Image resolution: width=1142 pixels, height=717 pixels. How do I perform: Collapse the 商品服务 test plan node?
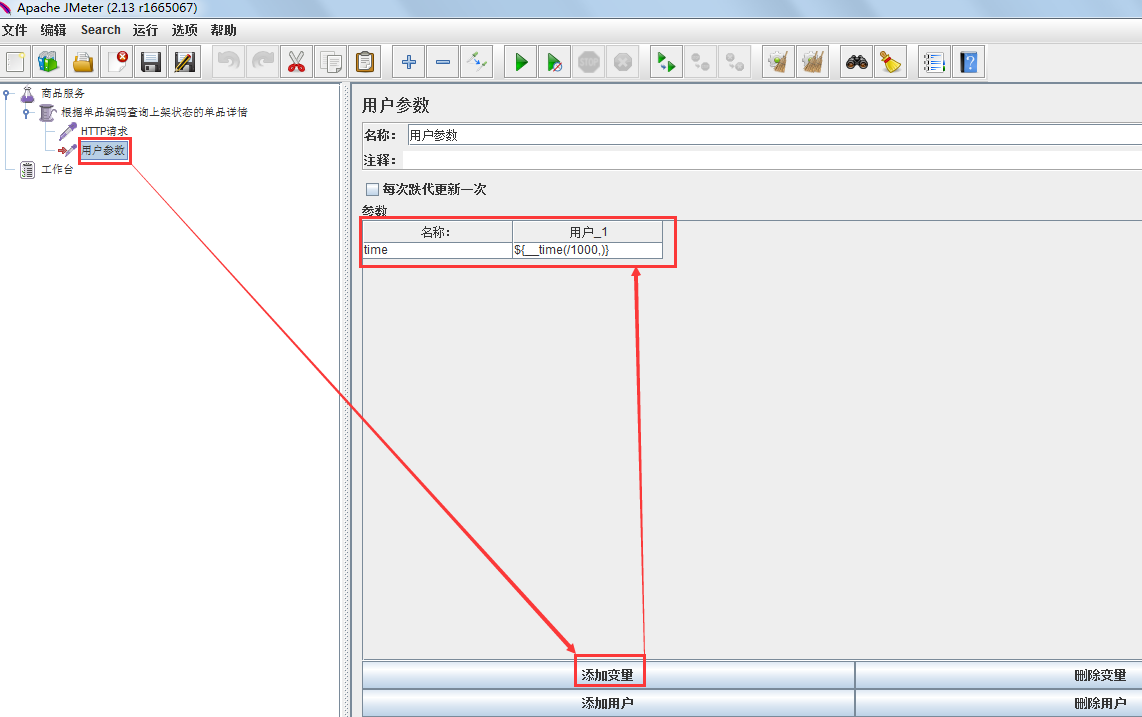[x=7, y=94]
